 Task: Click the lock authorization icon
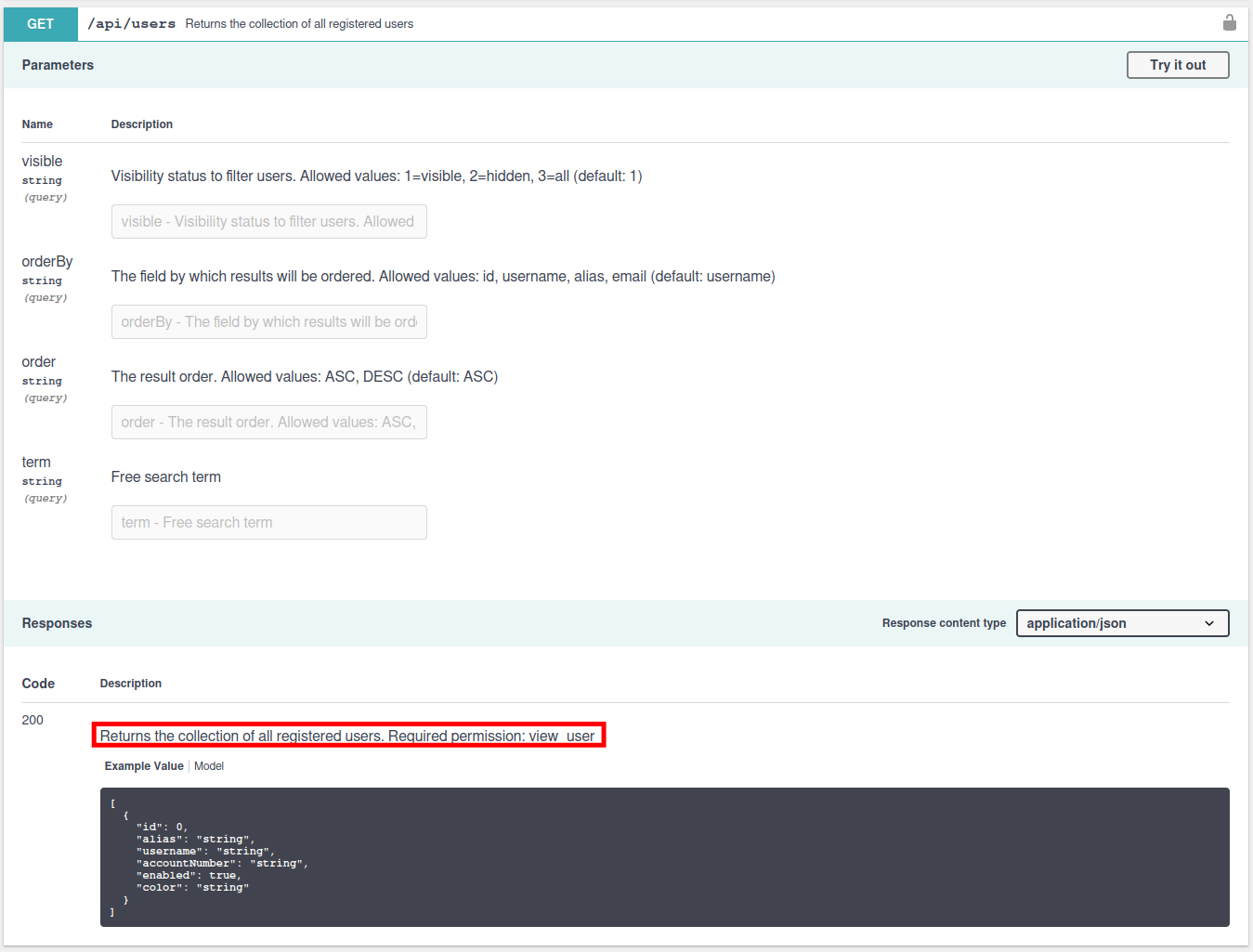click(1229, 22)
